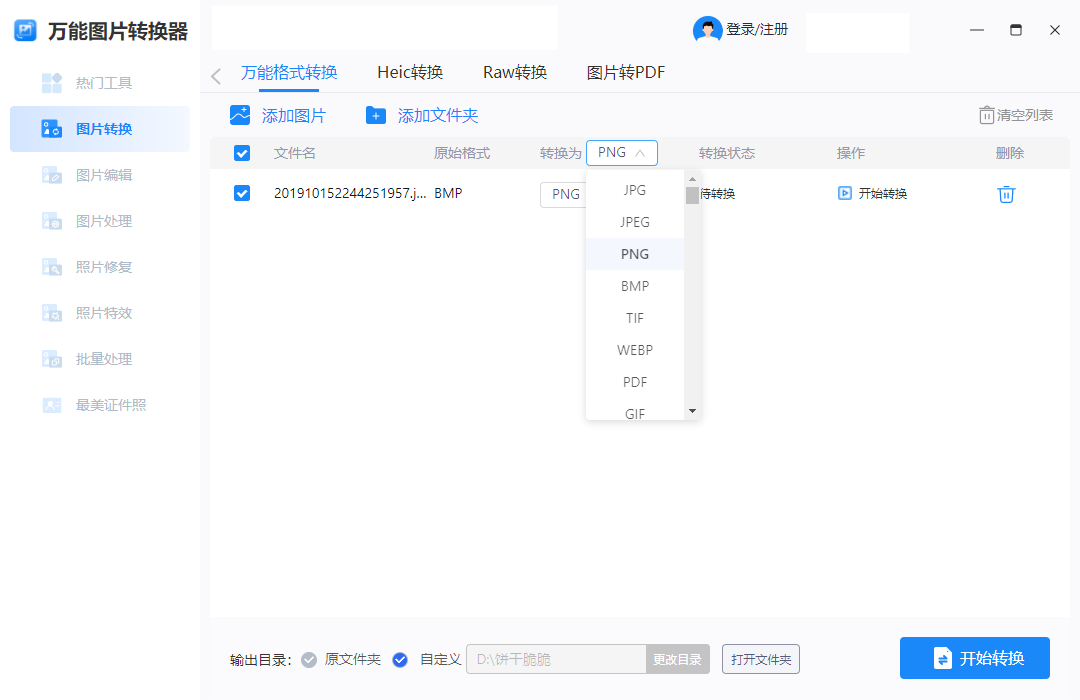Switch to the Heic转换 tab
This screenshot has height=700, width=1080.
[410, 72]
